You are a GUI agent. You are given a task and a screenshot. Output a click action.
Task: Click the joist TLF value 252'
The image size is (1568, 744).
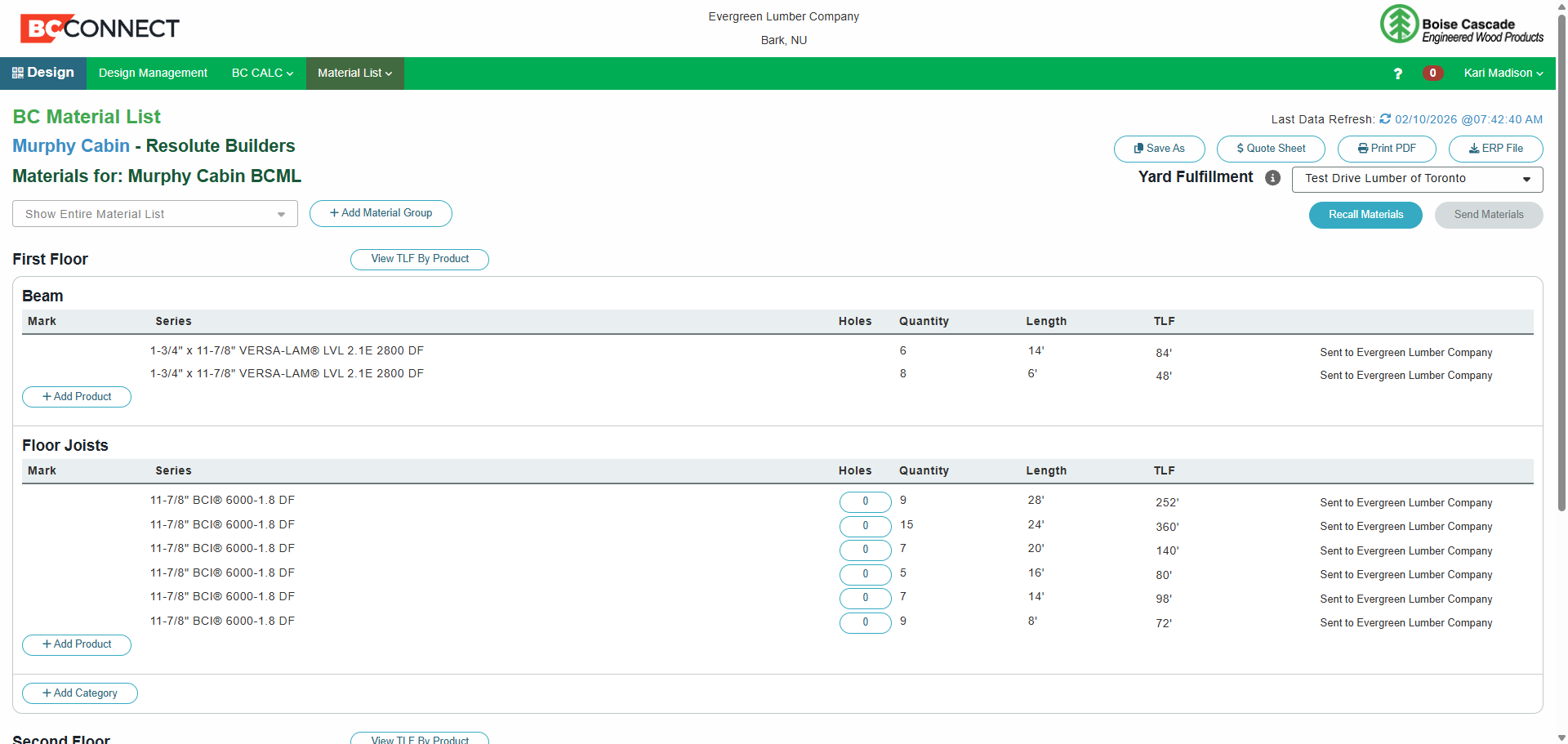(1167, 502)
